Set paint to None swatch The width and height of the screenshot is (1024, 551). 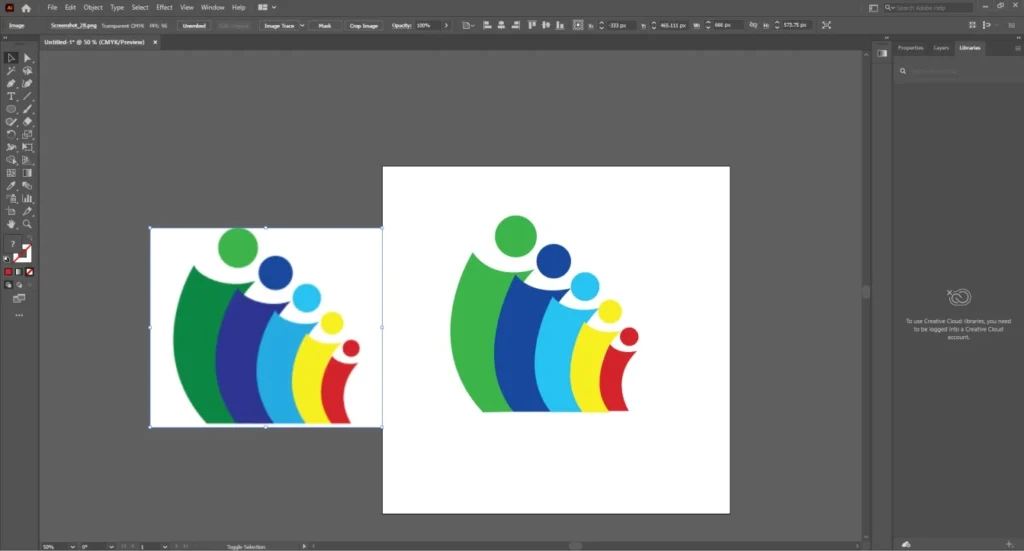coord(29,272)
